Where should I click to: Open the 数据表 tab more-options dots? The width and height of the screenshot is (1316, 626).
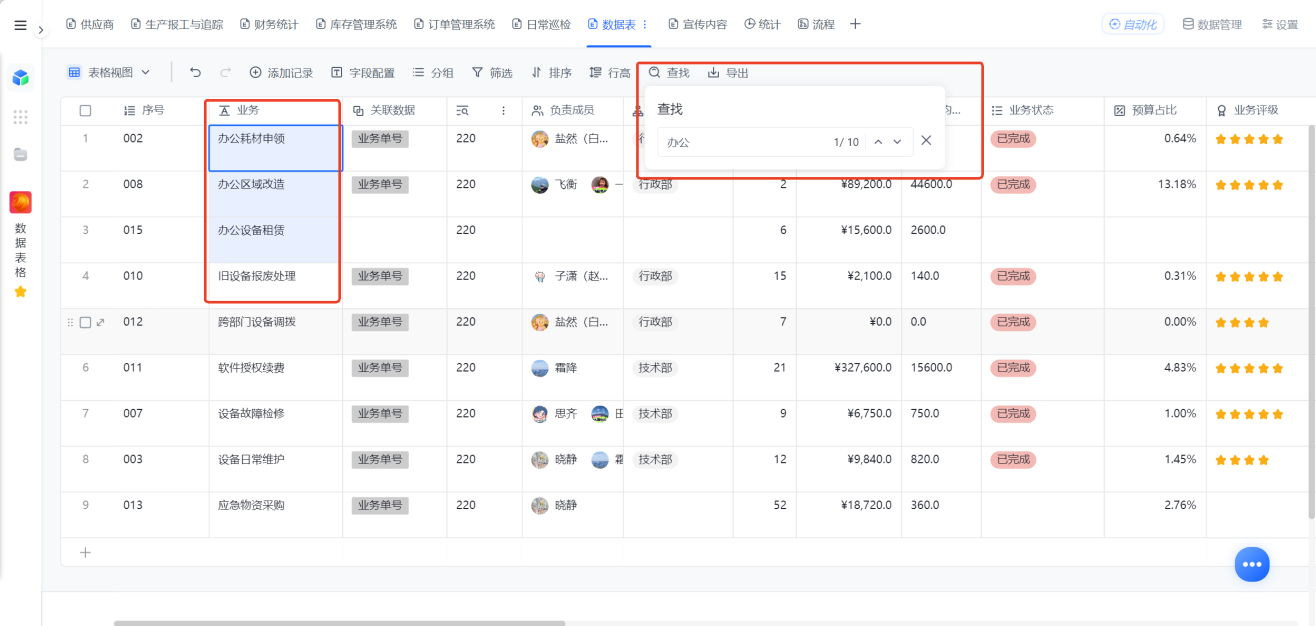(644, 24)
